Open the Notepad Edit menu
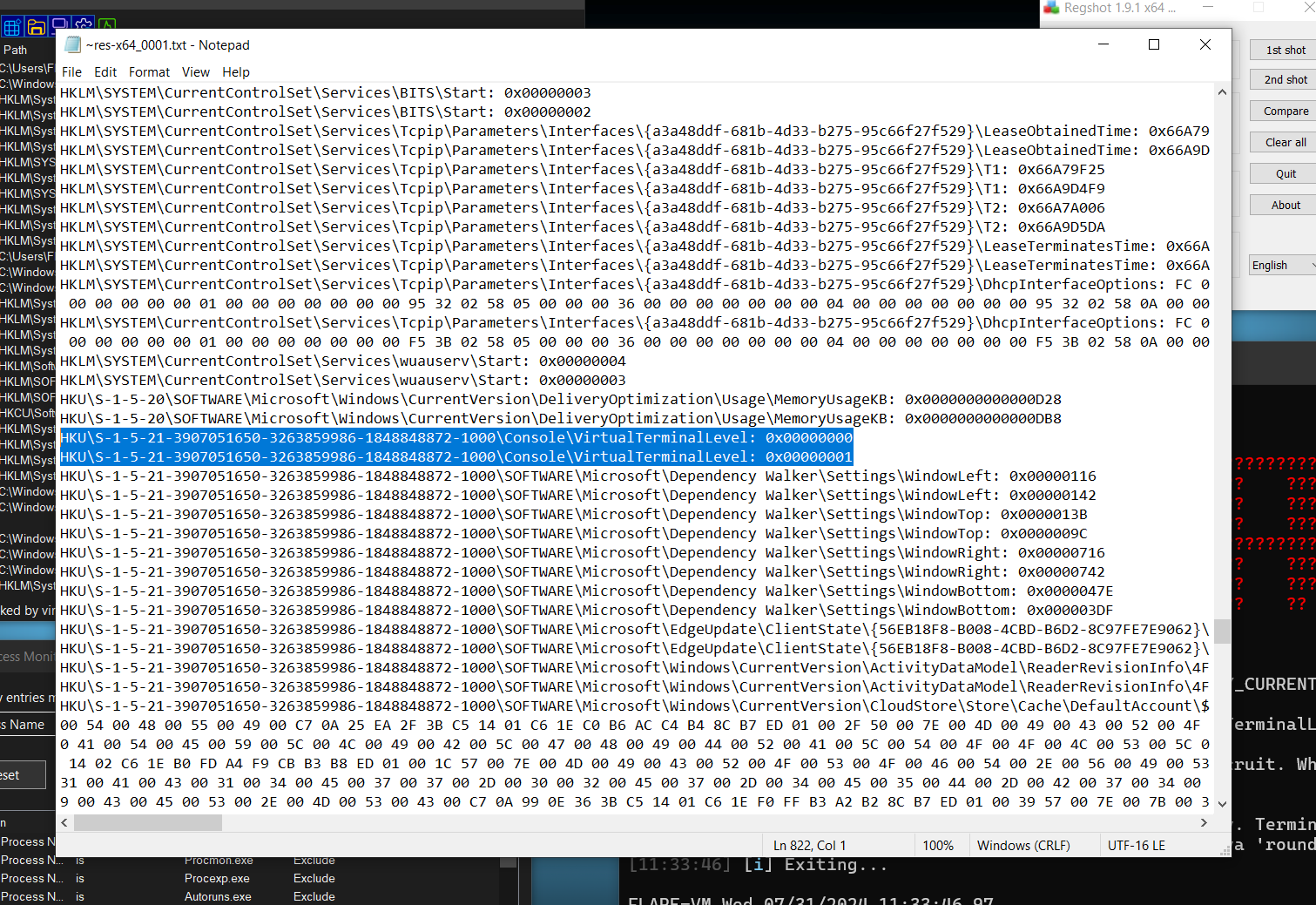Screen dimensions: 1316x905 click(x=105, y=72)
